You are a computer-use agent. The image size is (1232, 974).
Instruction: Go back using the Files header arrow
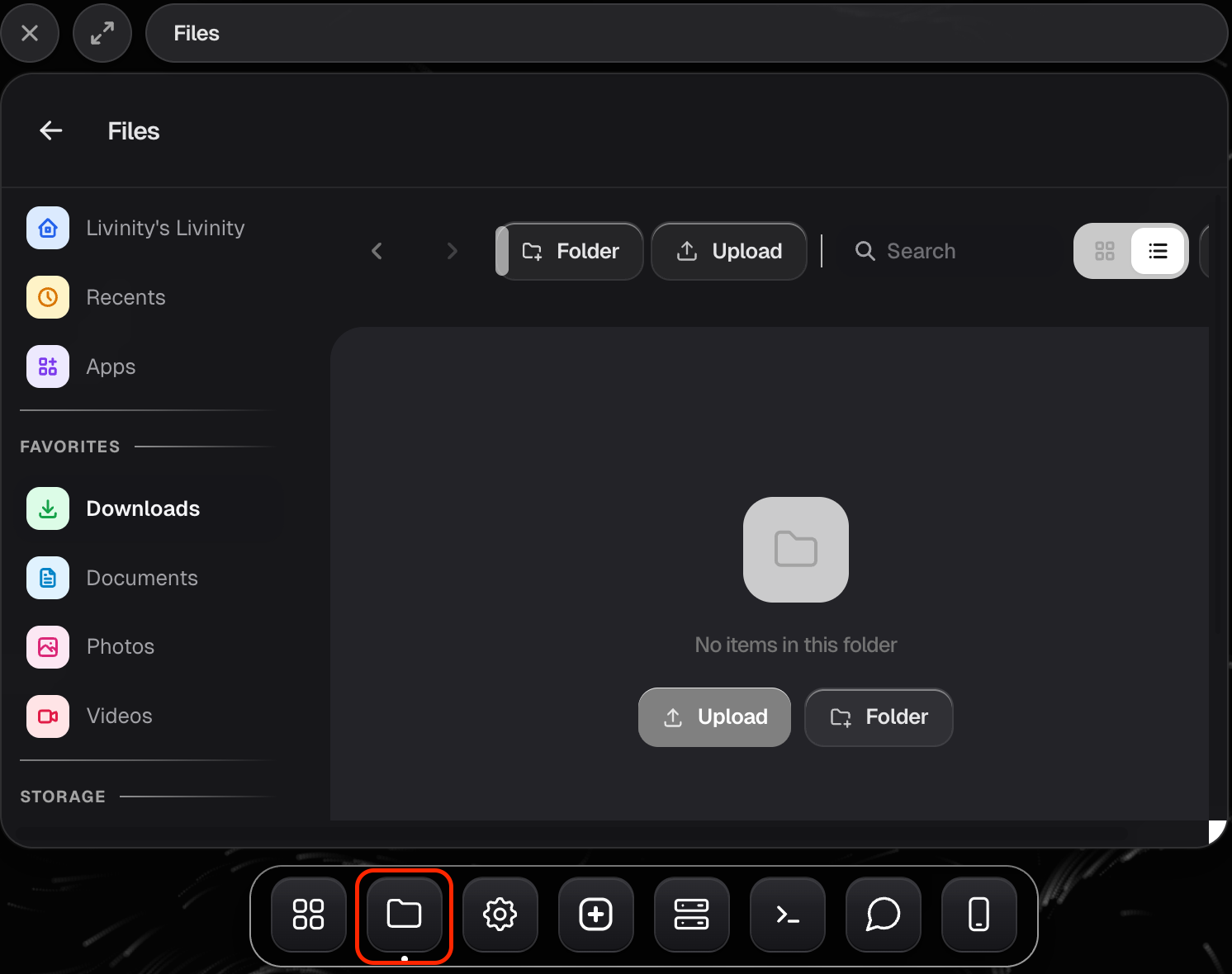coord(51,130)
